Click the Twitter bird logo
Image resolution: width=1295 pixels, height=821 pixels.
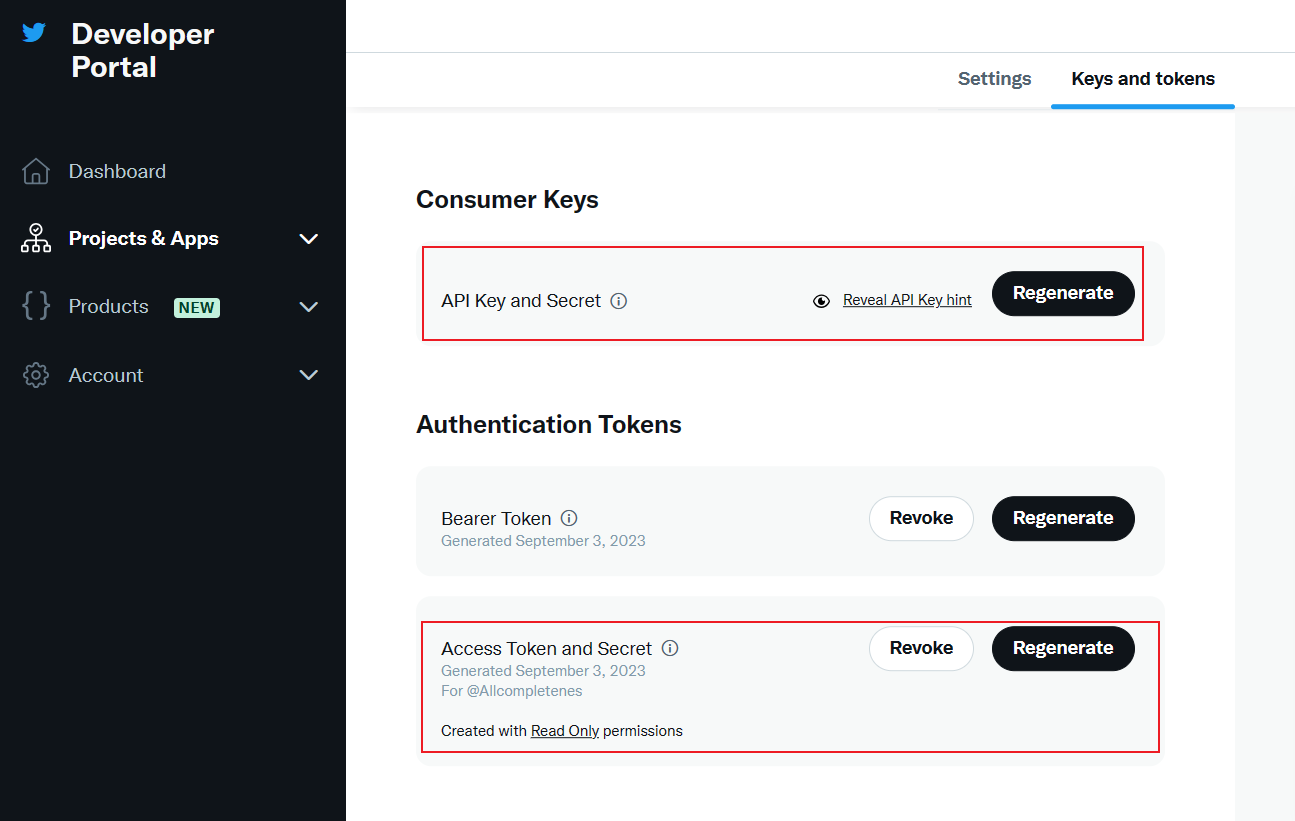click(35, 33)
